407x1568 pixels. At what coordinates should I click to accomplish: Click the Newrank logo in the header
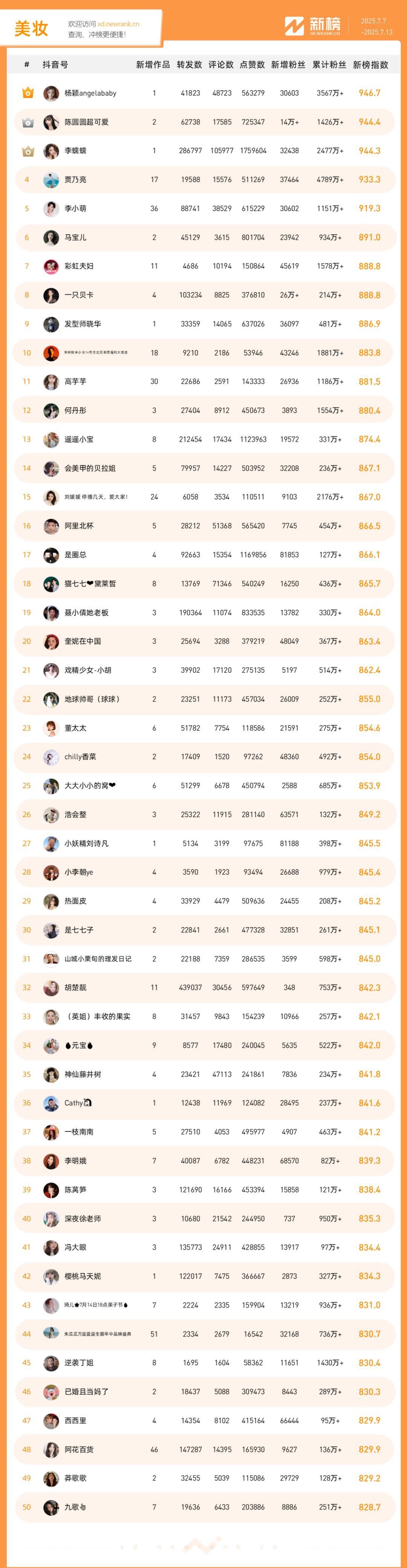313,26
